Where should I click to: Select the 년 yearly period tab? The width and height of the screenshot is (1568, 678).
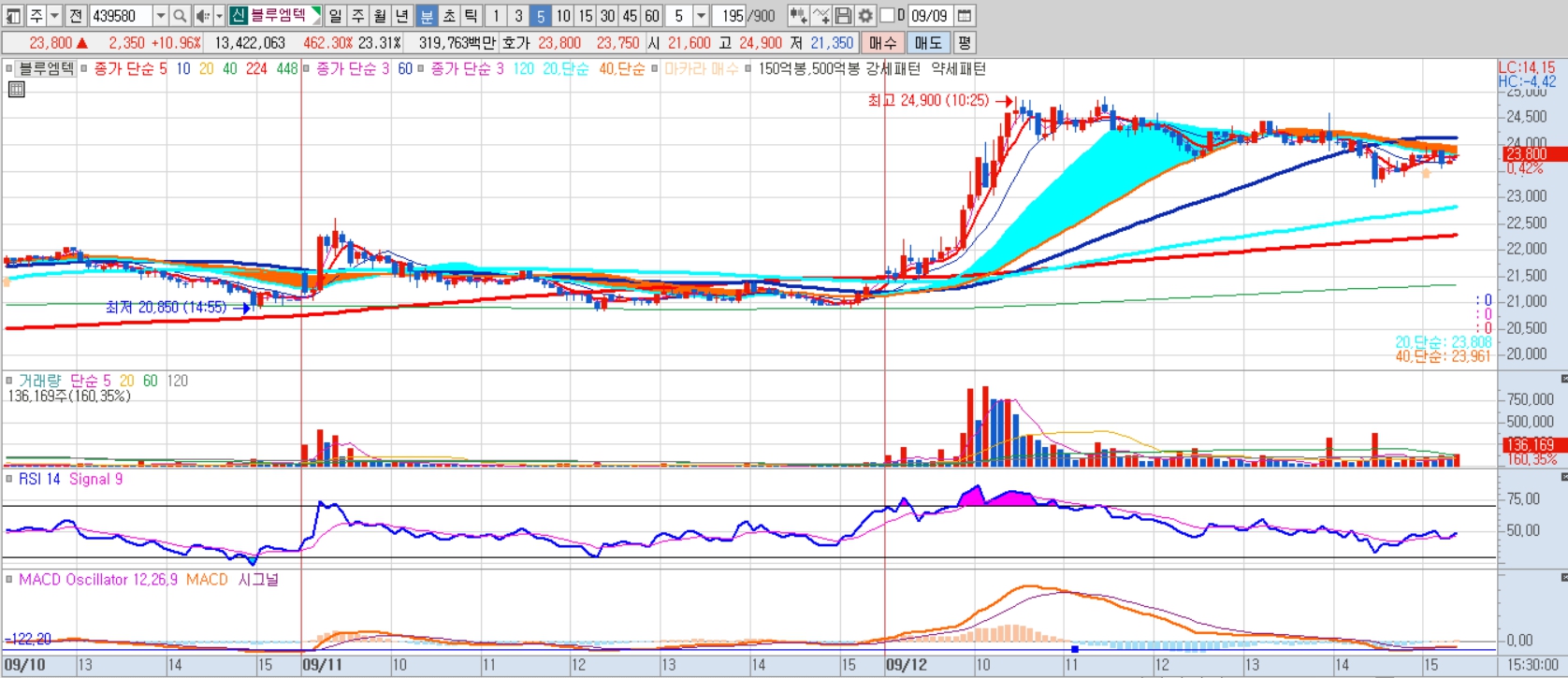402,16
